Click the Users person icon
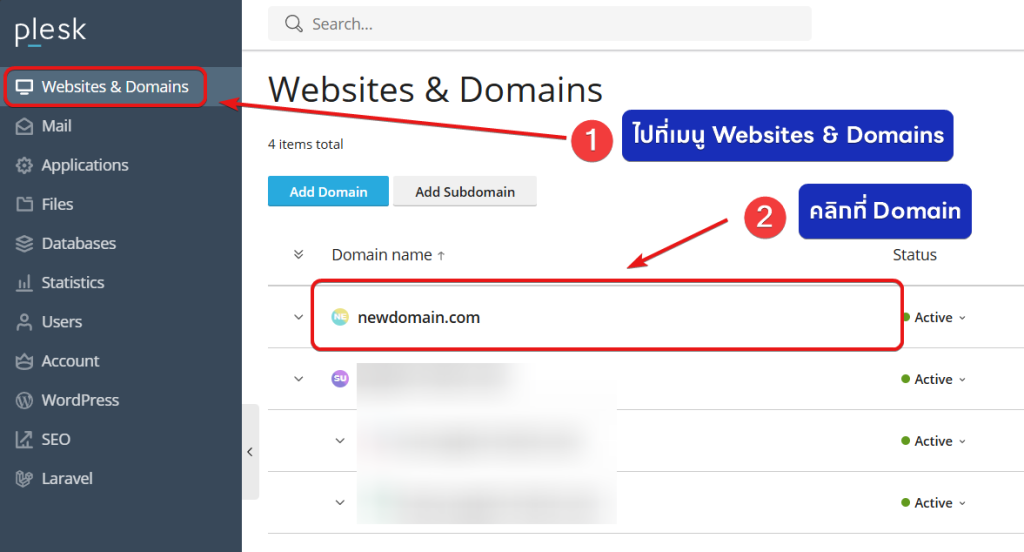 coord(24,322)
